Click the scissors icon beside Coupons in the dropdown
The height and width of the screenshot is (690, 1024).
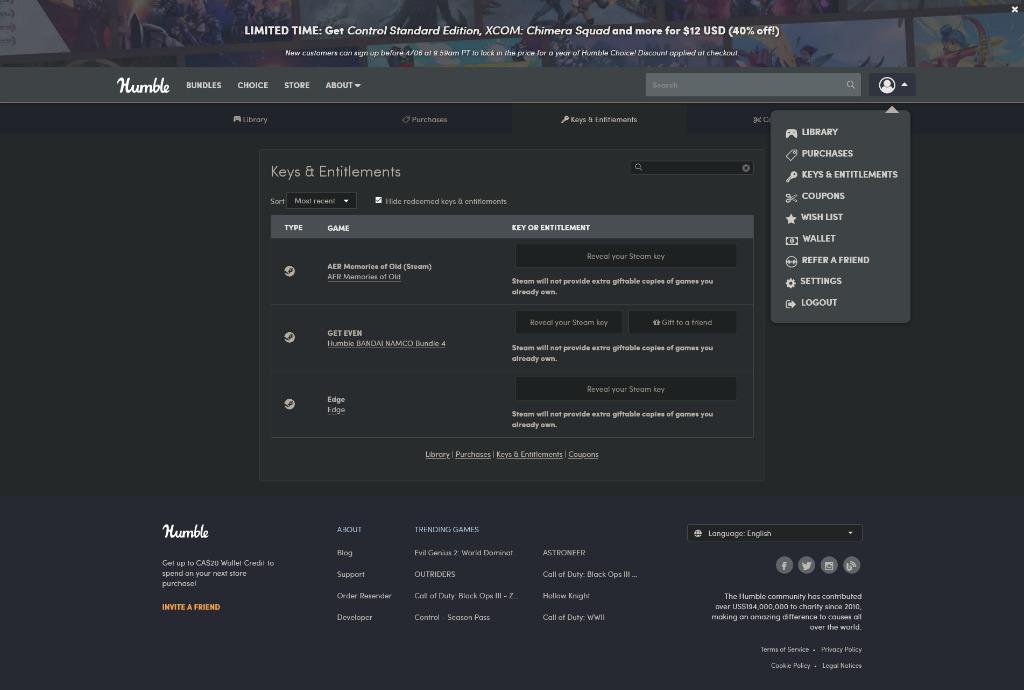click(x=791, y=197)
